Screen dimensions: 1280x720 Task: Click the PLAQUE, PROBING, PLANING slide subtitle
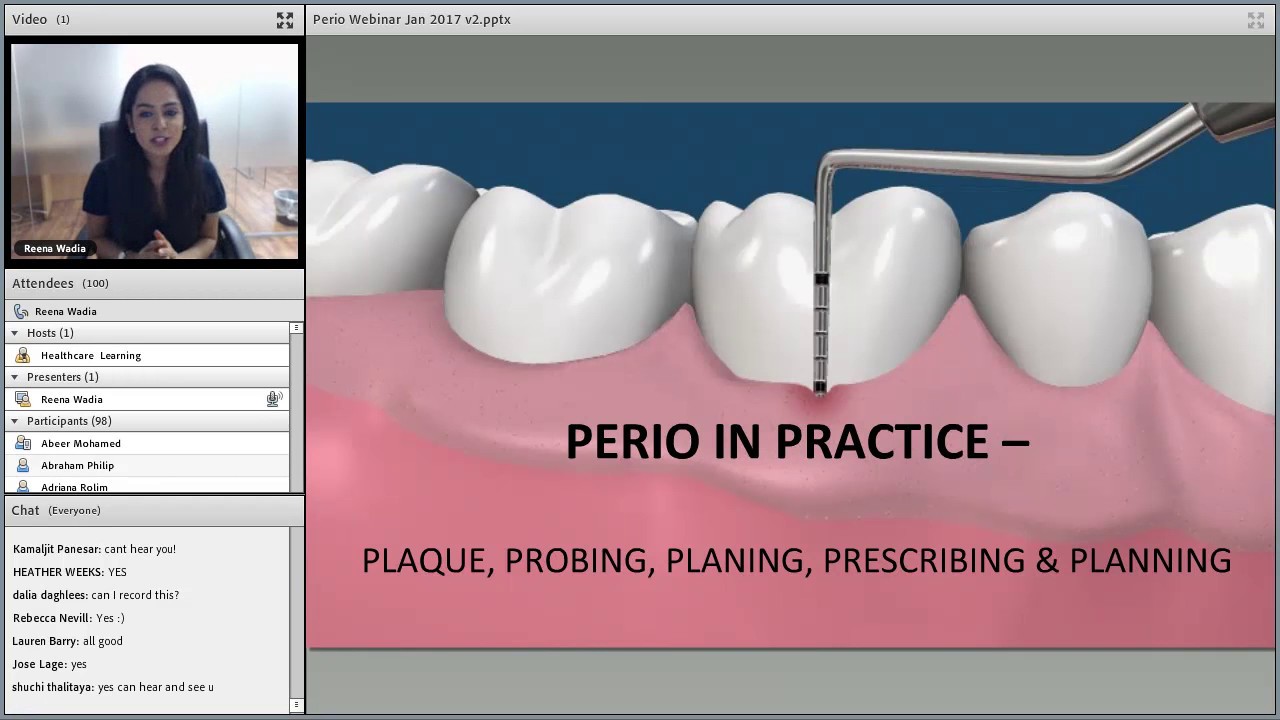[796, 560]
